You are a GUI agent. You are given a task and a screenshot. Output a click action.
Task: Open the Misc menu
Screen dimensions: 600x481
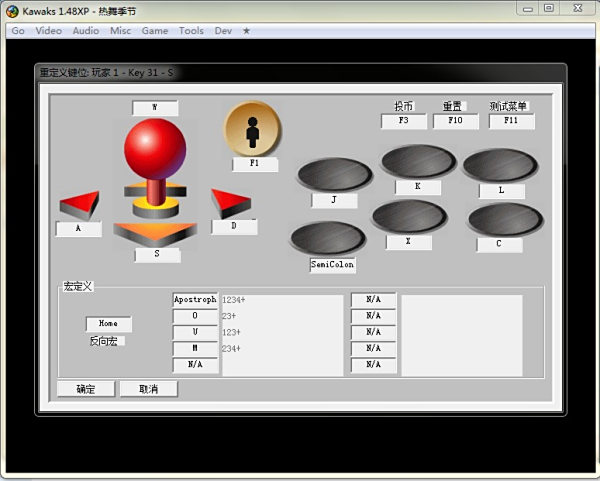(x=121, y=31)
